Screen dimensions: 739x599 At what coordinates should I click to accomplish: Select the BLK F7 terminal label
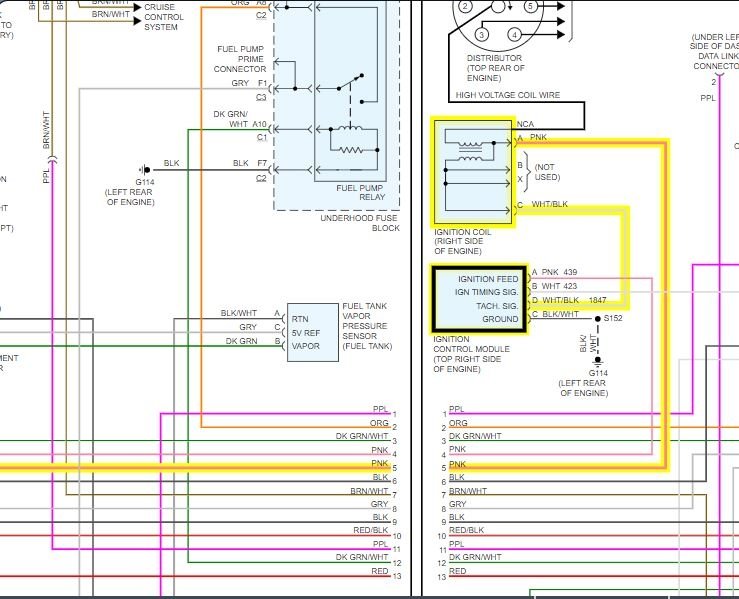tap(250, 163)
